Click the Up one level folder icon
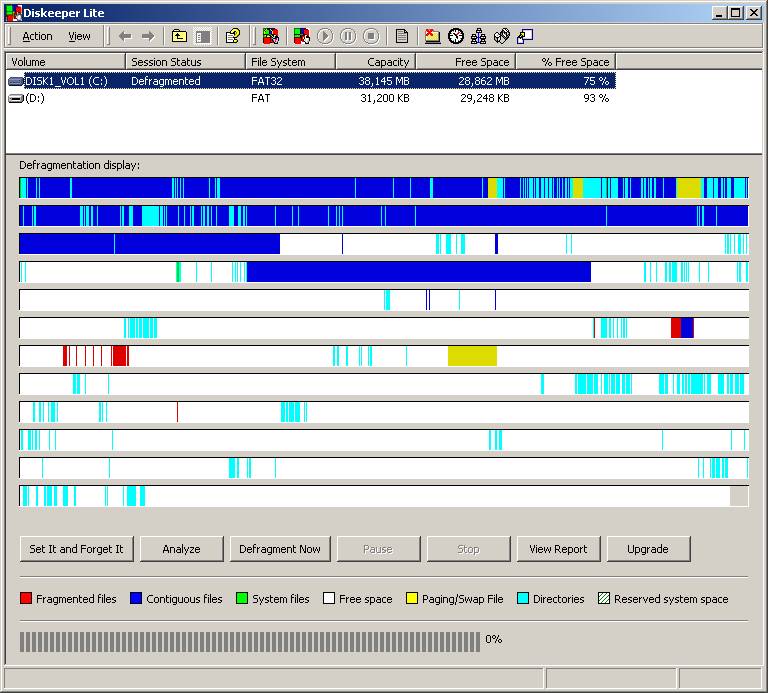The height and width of the screenshot is (693, 768). pyautogui.click(x=179, y=36)
